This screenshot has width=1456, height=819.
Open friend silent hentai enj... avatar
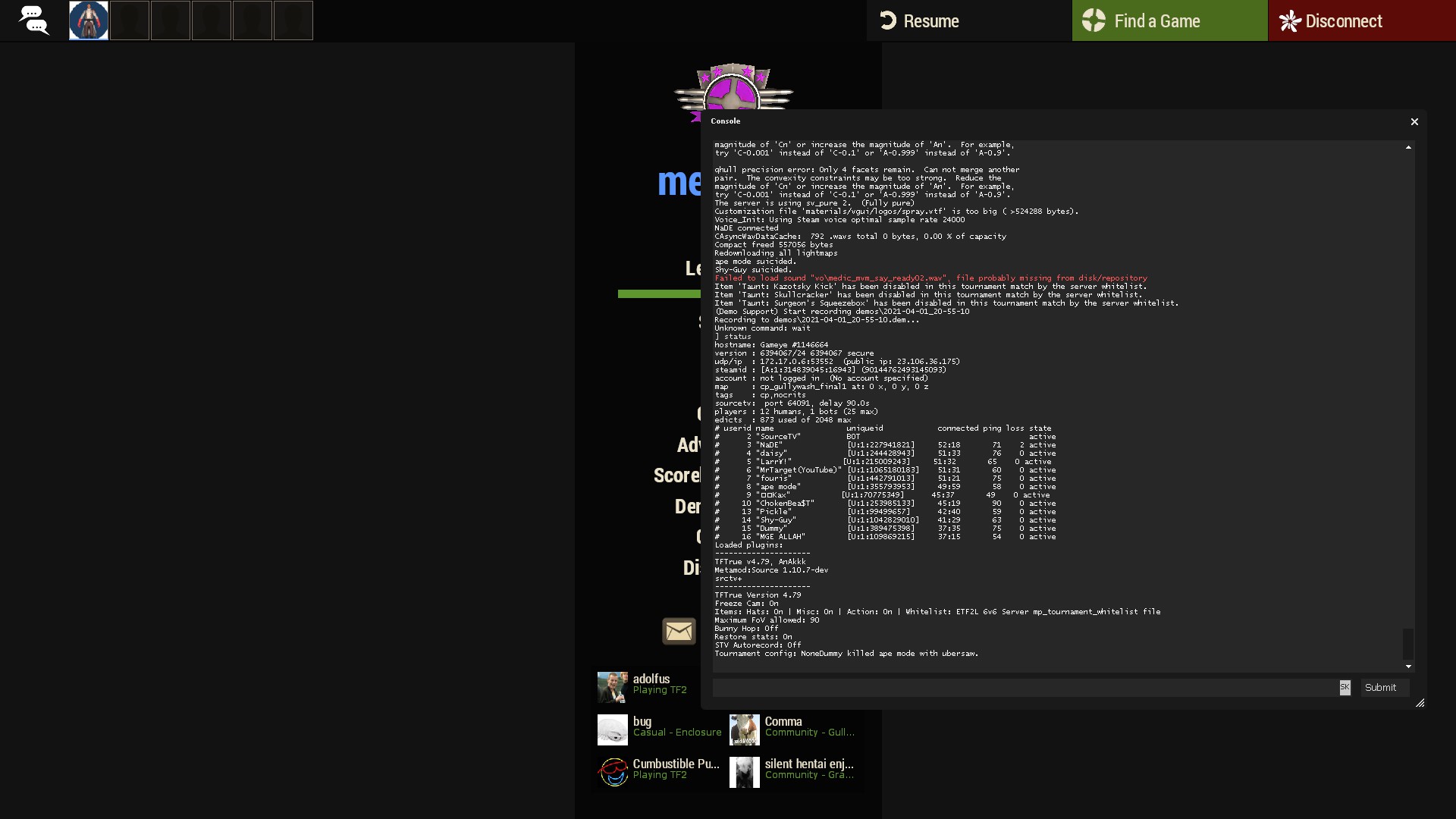(745, 772)
